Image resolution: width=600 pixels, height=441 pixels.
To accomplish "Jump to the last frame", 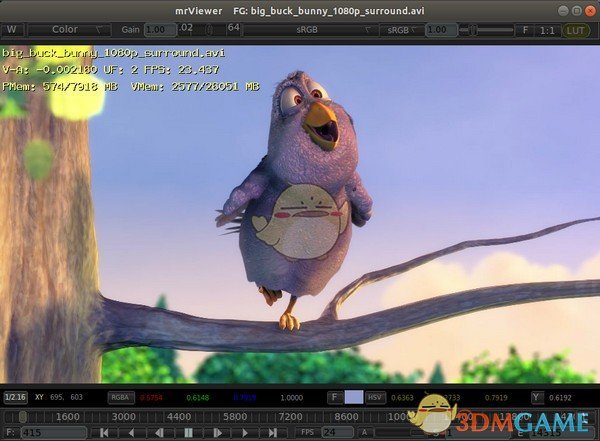I will (x=272, y=433).
